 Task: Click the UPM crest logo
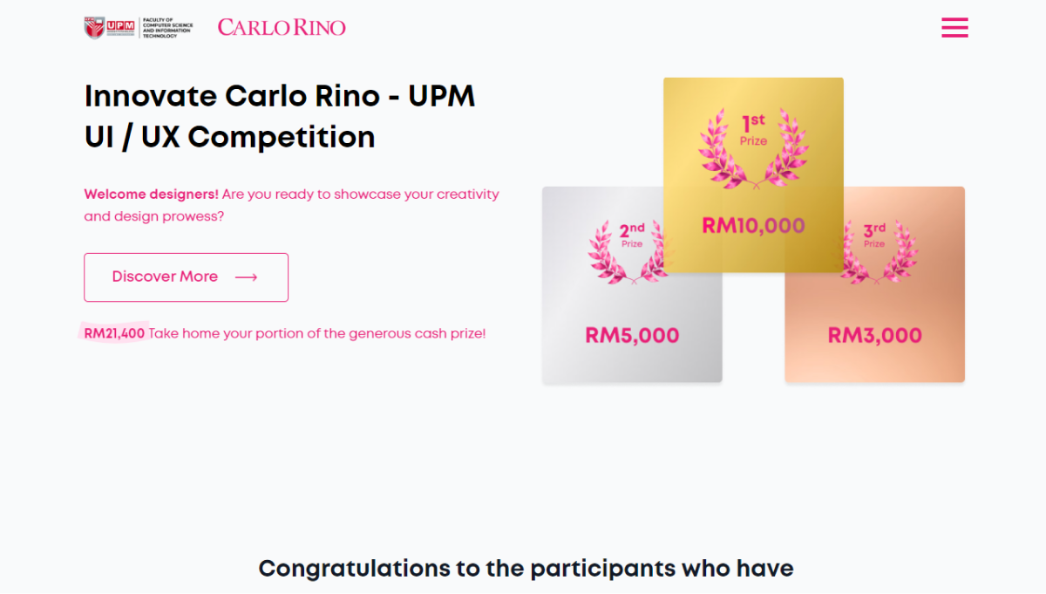coord(94,27)
